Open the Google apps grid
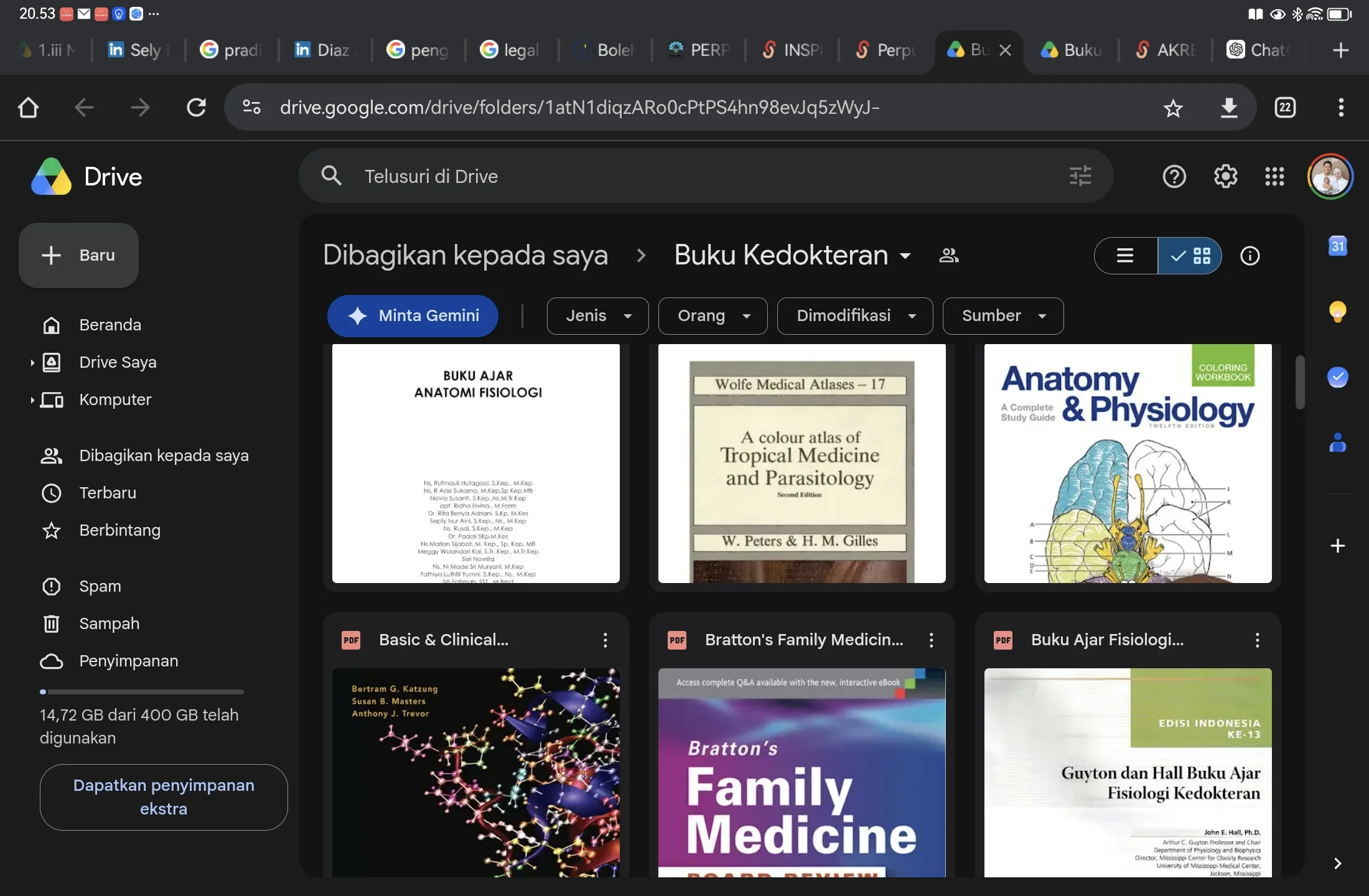 tap(1274, 177)
